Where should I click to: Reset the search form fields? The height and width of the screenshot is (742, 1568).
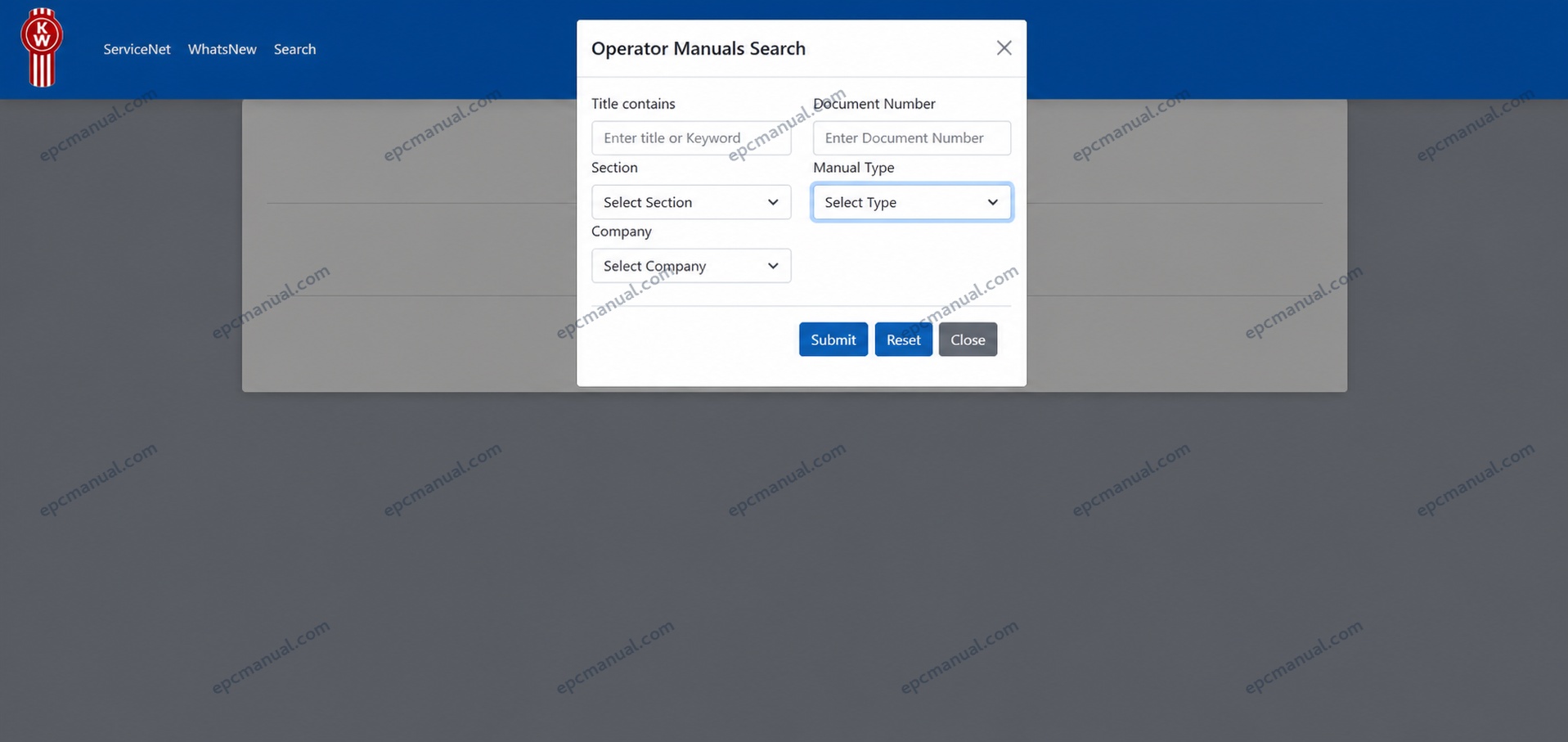click(903, 340)
